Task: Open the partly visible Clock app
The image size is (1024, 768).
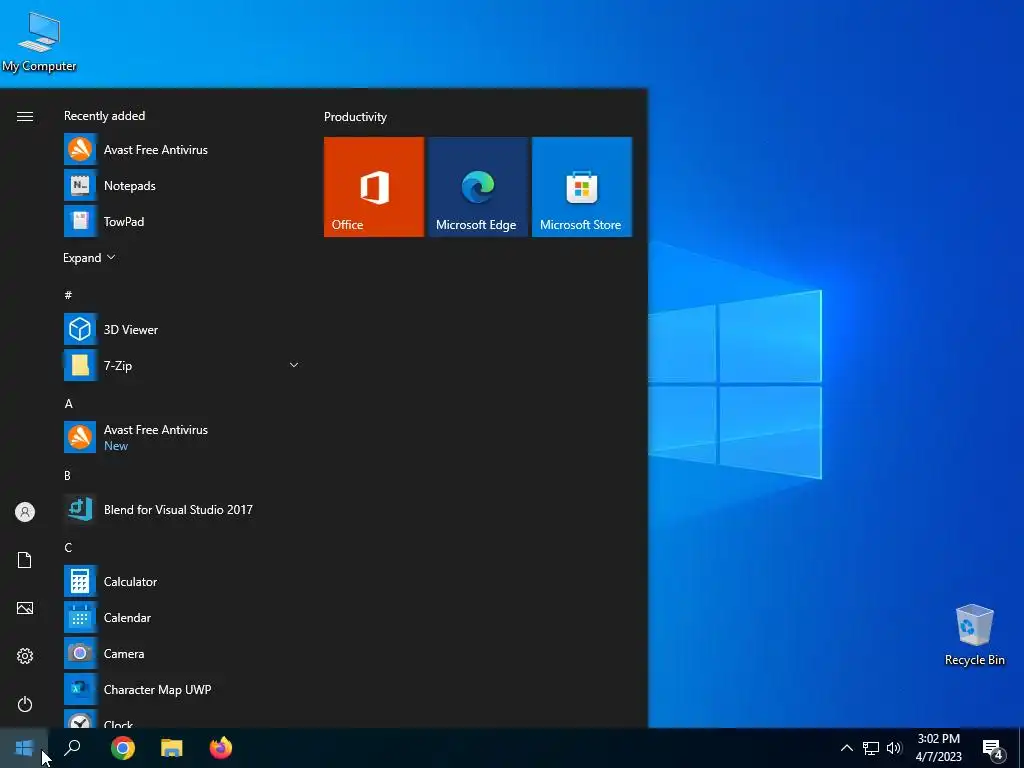Action: pos(181,718)
